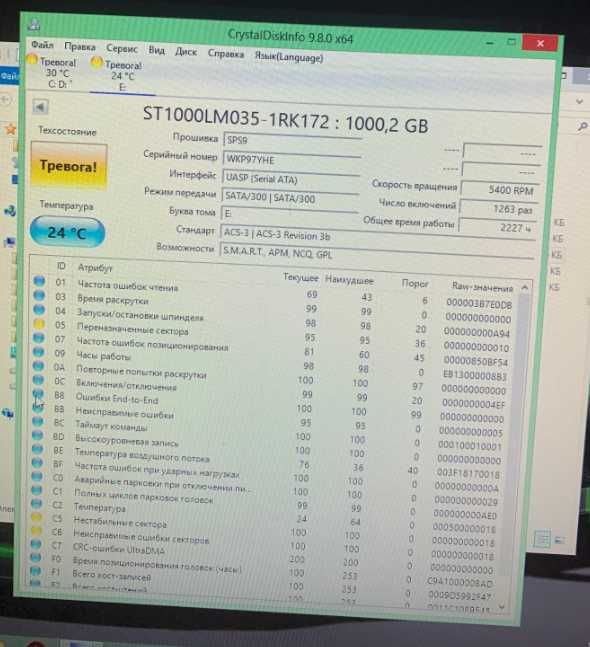Click the status dot for attribute 07
This screenshot has width=590, height=647.
coord(38,338)
